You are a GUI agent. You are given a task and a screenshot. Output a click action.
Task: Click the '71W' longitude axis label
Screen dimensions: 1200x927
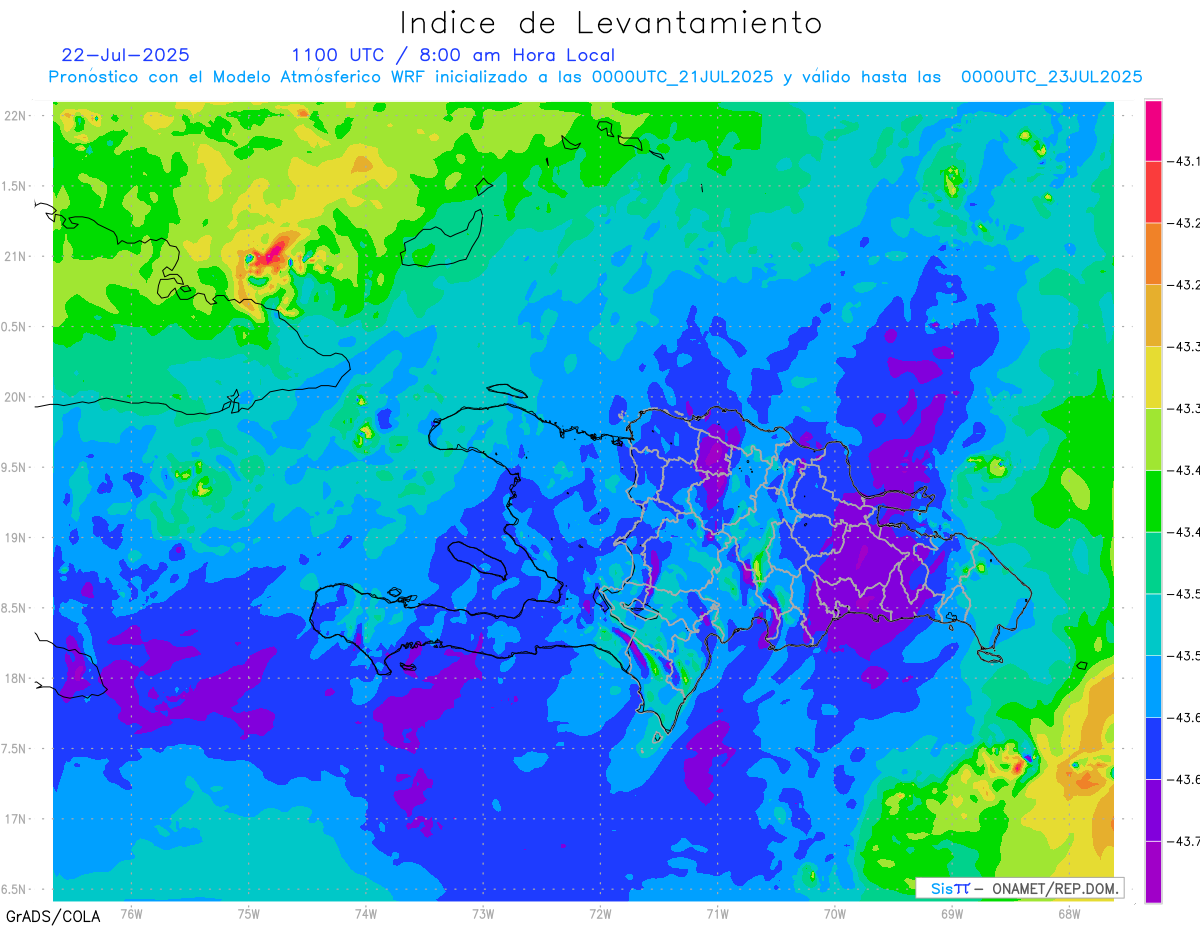(x=717, y=913)
